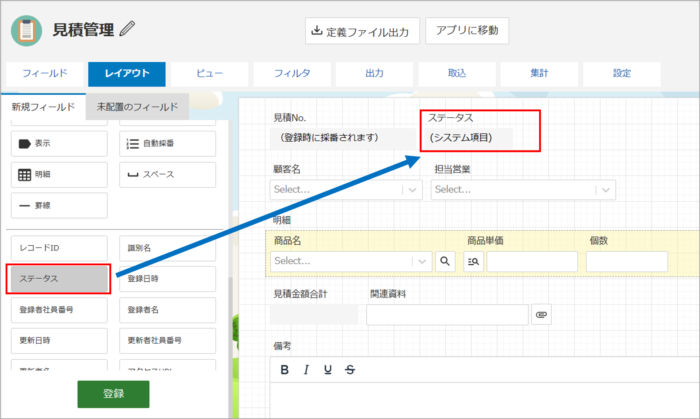Screen dimensions: 700x419
Task: Click the 見積金額合計 field
Action: 314,315
